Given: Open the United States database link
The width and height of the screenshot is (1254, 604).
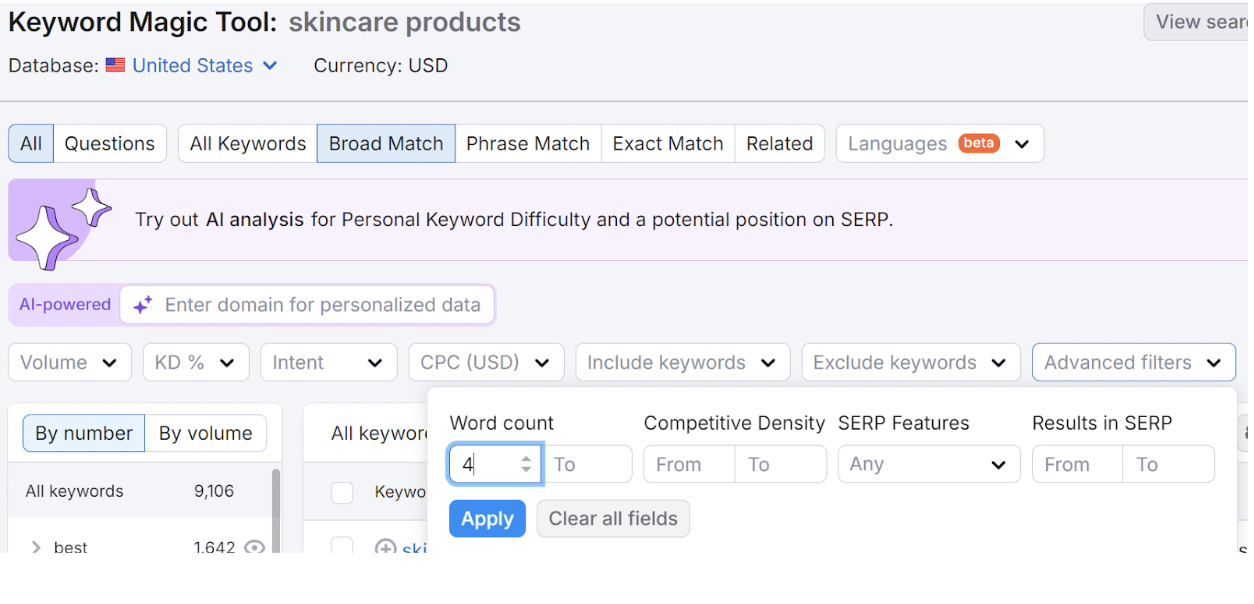Looking at the screenshot, I should click(192, 66).
